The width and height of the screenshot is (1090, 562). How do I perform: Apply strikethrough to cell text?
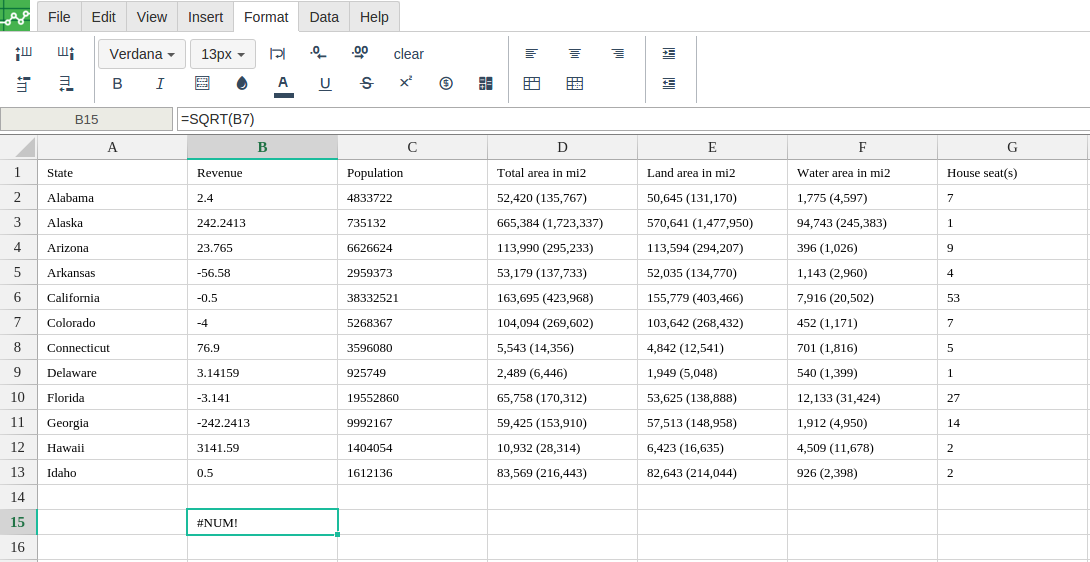[366, 84]
